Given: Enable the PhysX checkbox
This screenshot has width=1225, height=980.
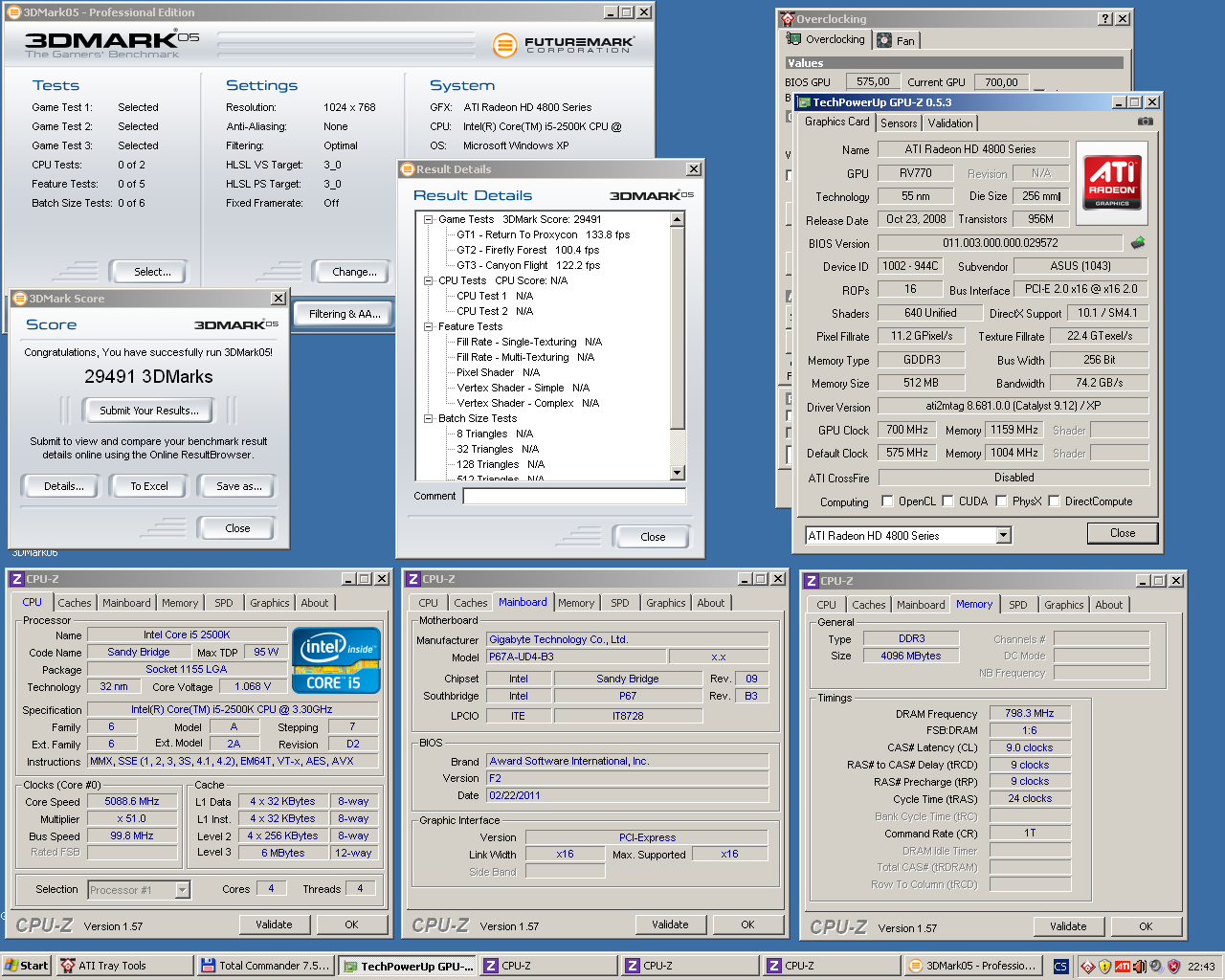Looking at the screenshot, I should tap(1001, 501).
